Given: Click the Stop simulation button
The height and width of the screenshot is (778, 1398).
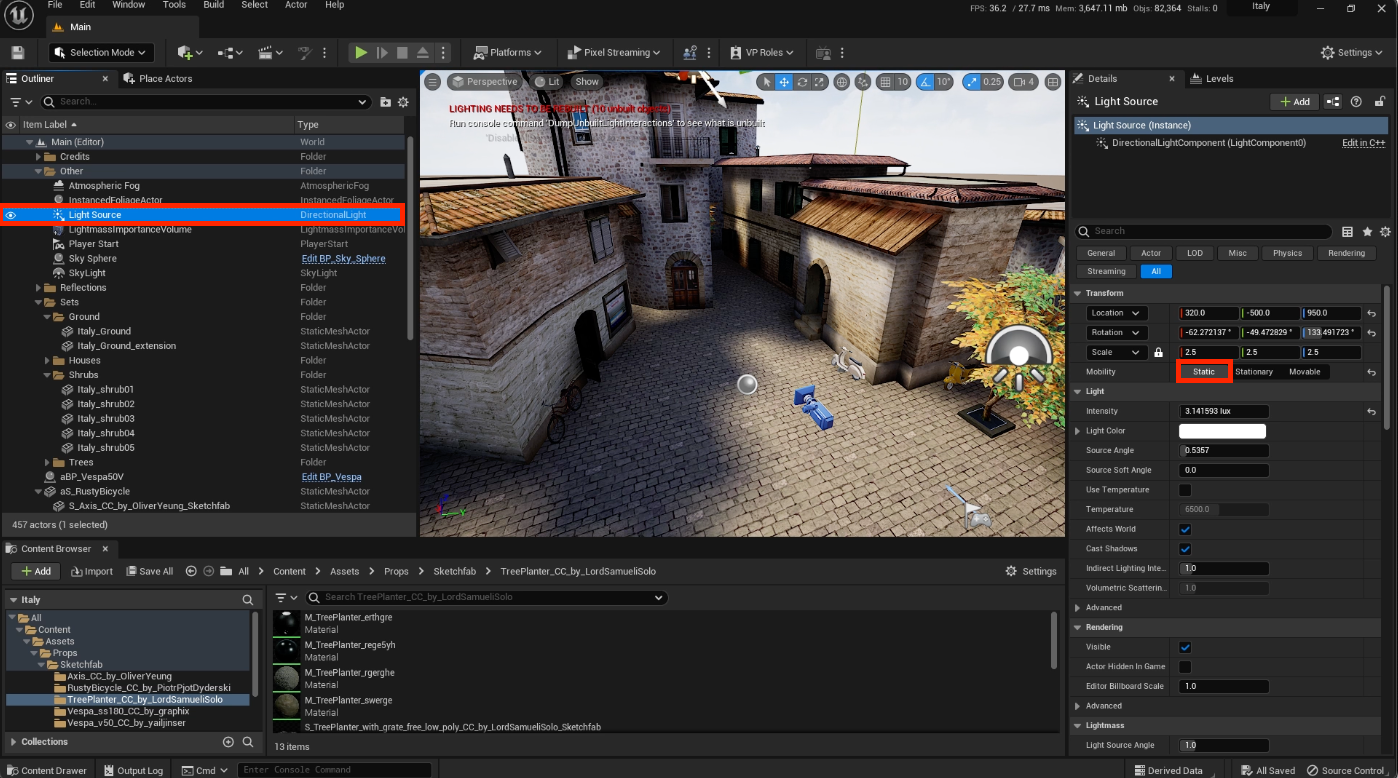Looking at the screenshot, I should click(402, 53).
